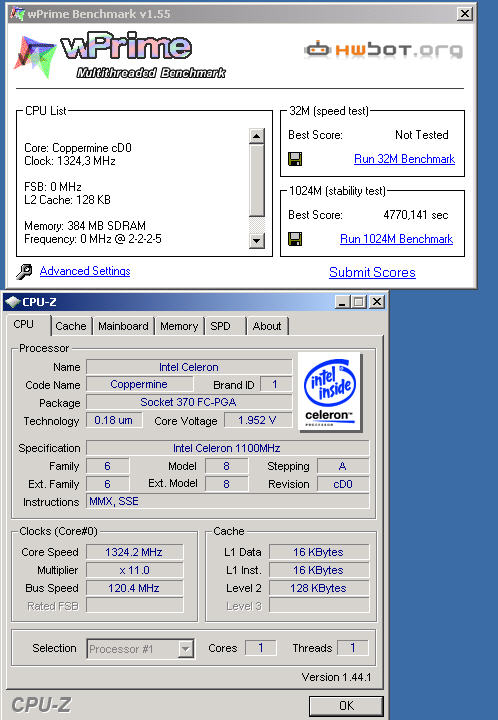
Task: Open the Processor #1 selection dropdown
Action: point(185,649)
